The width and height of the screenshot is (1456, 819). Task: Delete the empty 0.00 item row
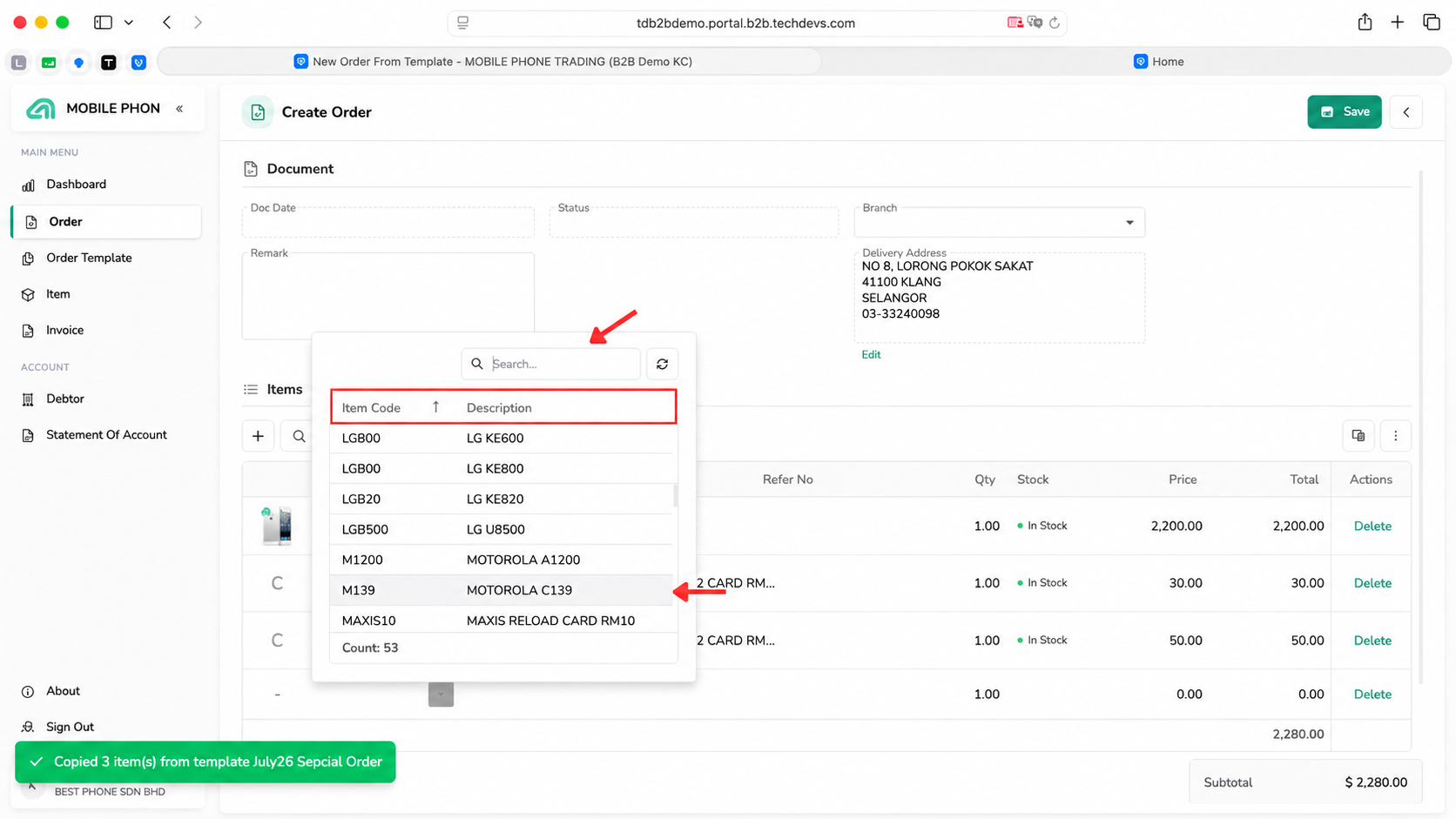(x=1372, y=695)
